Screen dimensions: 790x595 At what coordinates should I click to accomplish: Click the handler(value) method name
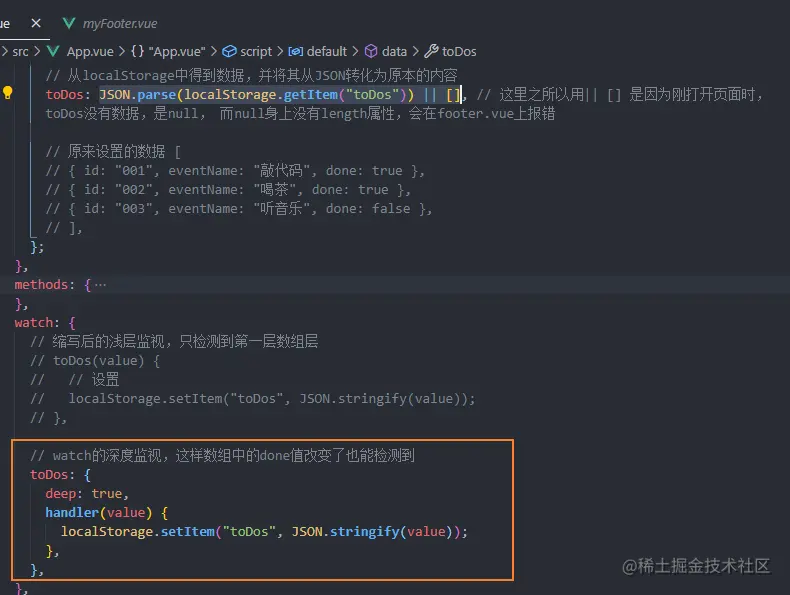72,512
